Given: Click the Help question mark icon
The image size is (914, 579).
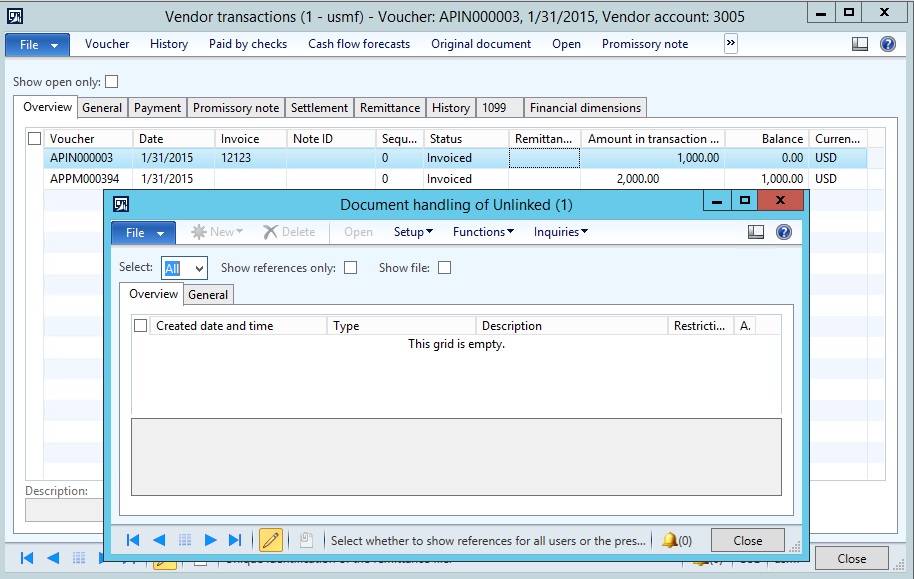Looking at the screenshot, I should coord(783,232).
